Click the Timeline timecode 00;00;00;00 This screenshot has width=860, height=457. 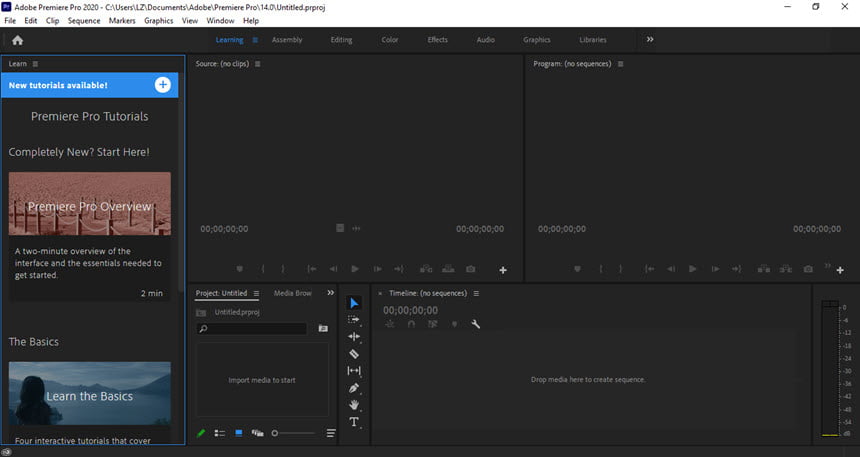click(410, 310)
